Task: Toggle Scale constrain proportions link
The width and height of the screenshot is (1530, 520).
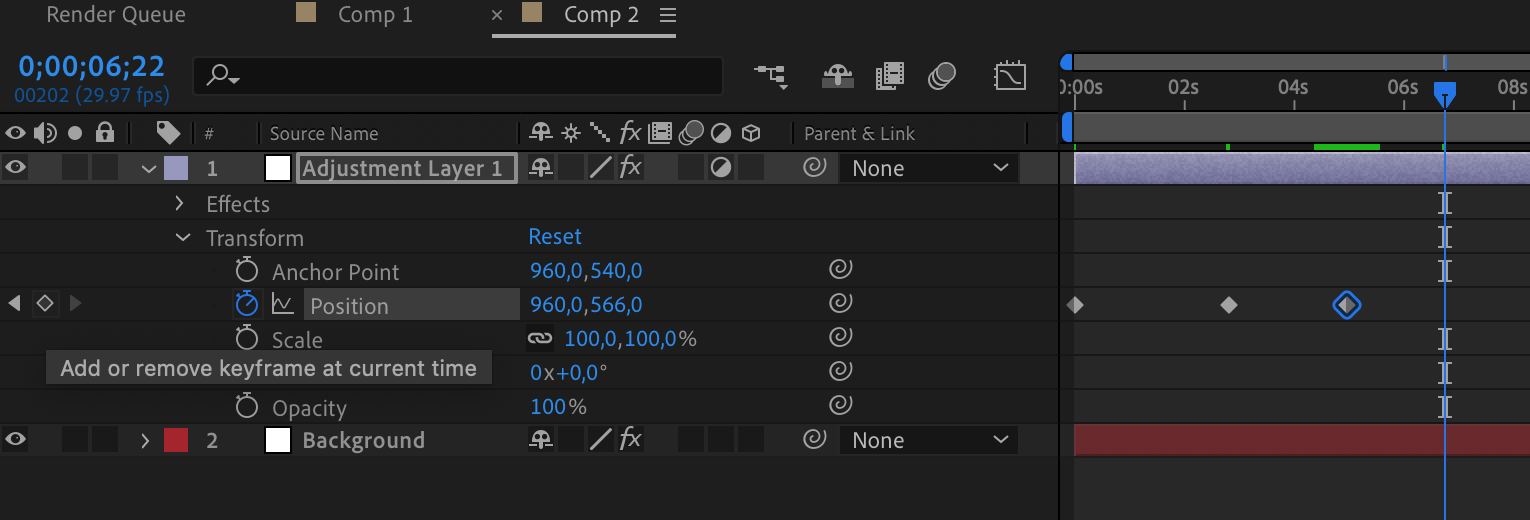Action: 539,339
